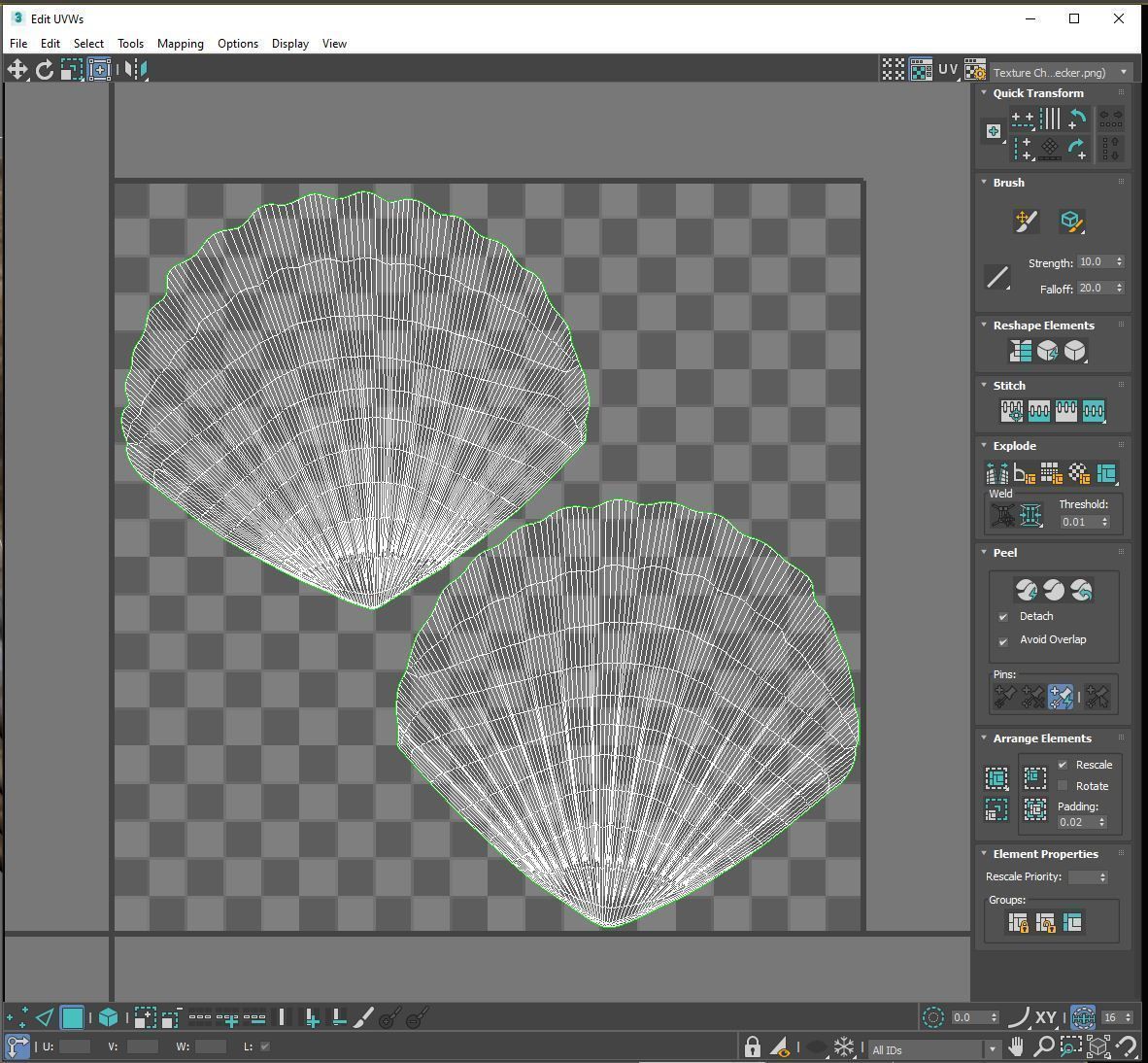
Task: Click Reset Peel icon
Action: click(1081, 589)
